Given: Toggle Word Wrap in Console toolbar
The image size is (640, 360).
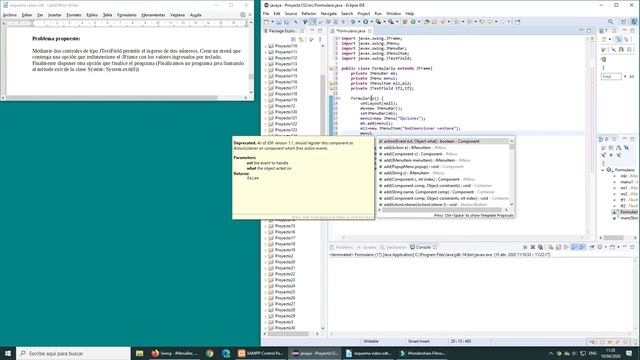Looking at the screenshot, I should tap(566, 247).
